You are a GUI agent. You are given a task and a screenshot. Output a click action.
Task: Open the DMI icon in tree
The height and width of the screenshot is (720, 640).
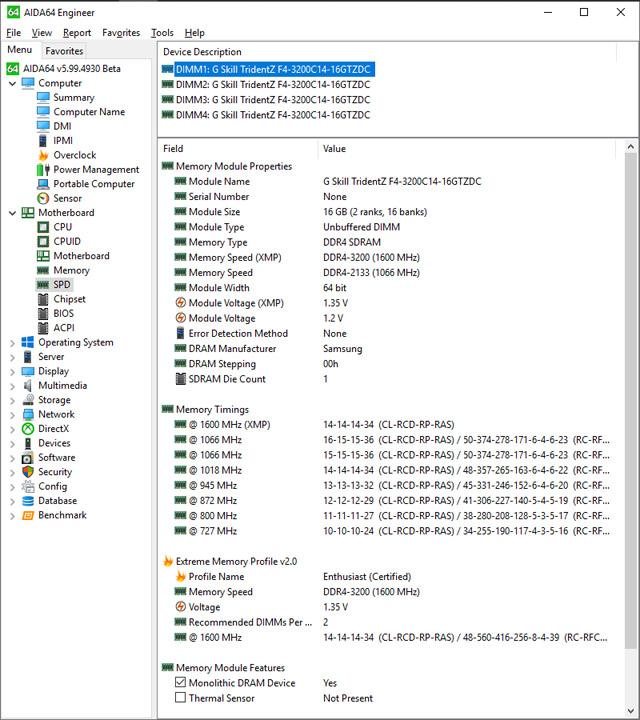tap(43, 126)
